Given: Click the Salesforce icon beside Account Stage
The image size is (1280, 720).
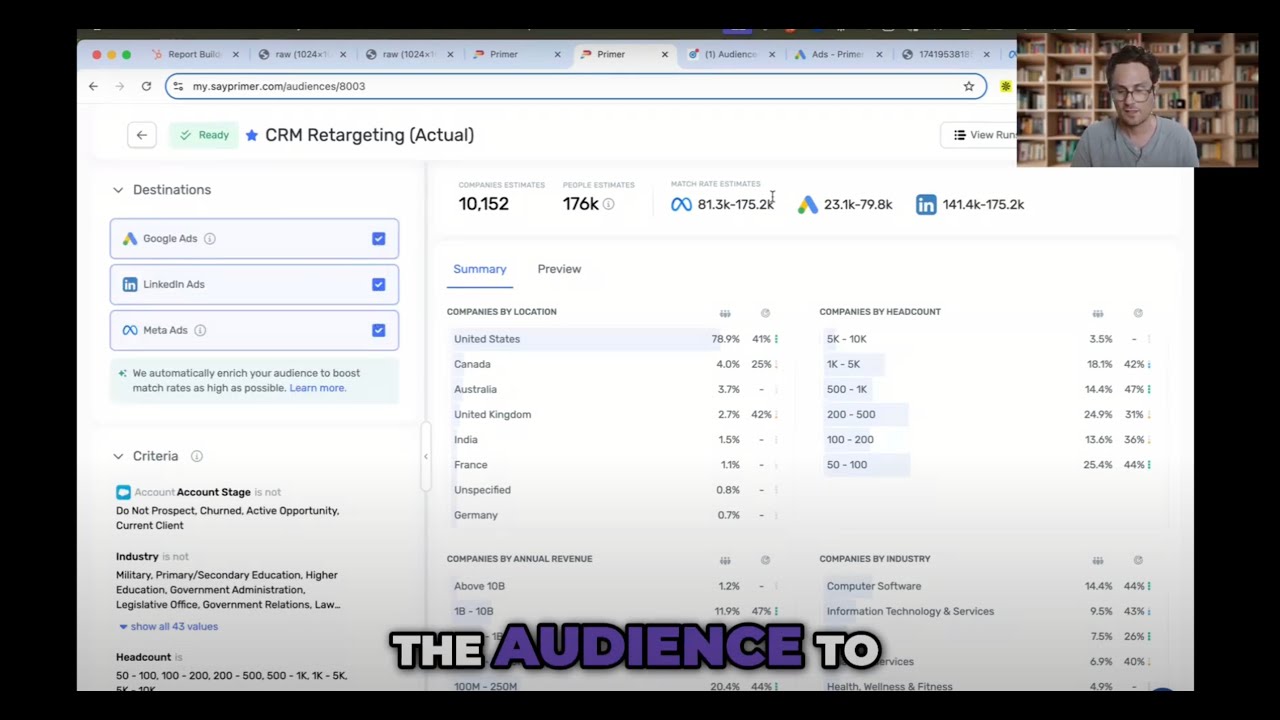Looking at the screenshot, I should click(123, 492).
